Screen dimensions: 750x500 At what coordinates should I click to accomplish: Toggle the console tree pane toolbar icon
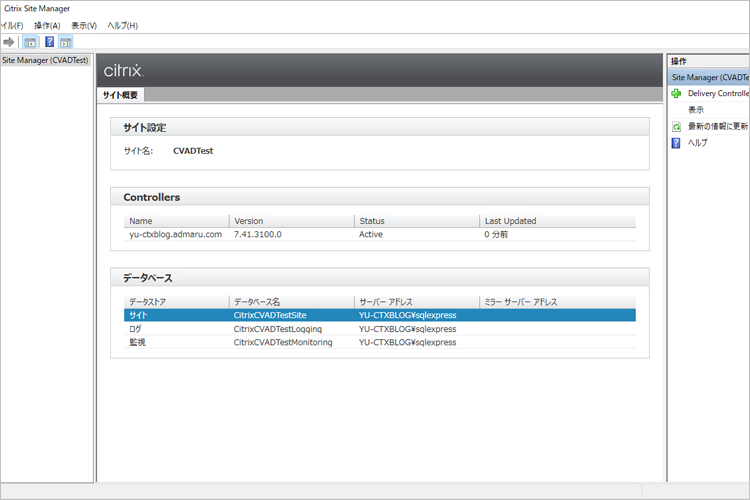click(30, 42)
